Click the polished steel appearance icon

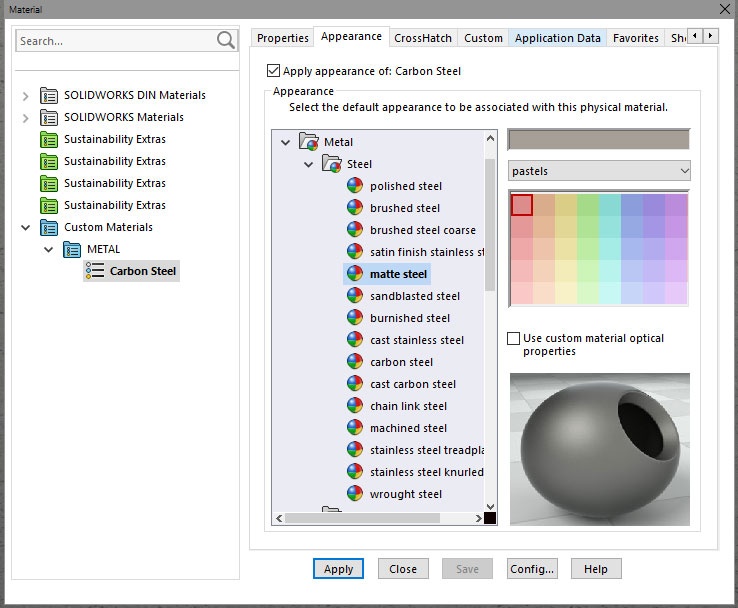point(355,186)
